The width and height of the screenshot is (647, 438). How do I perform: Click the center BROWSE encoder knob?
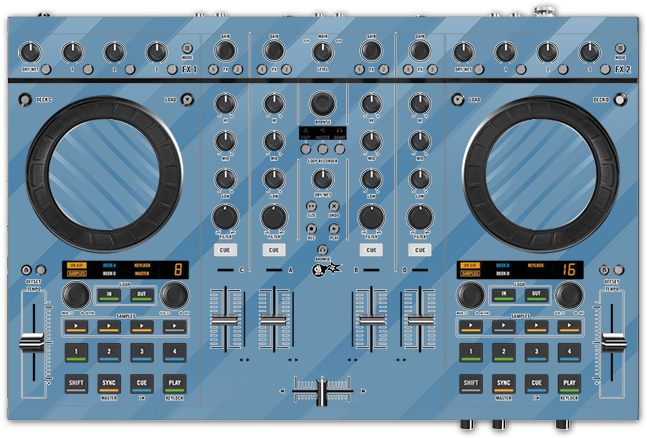322,104
